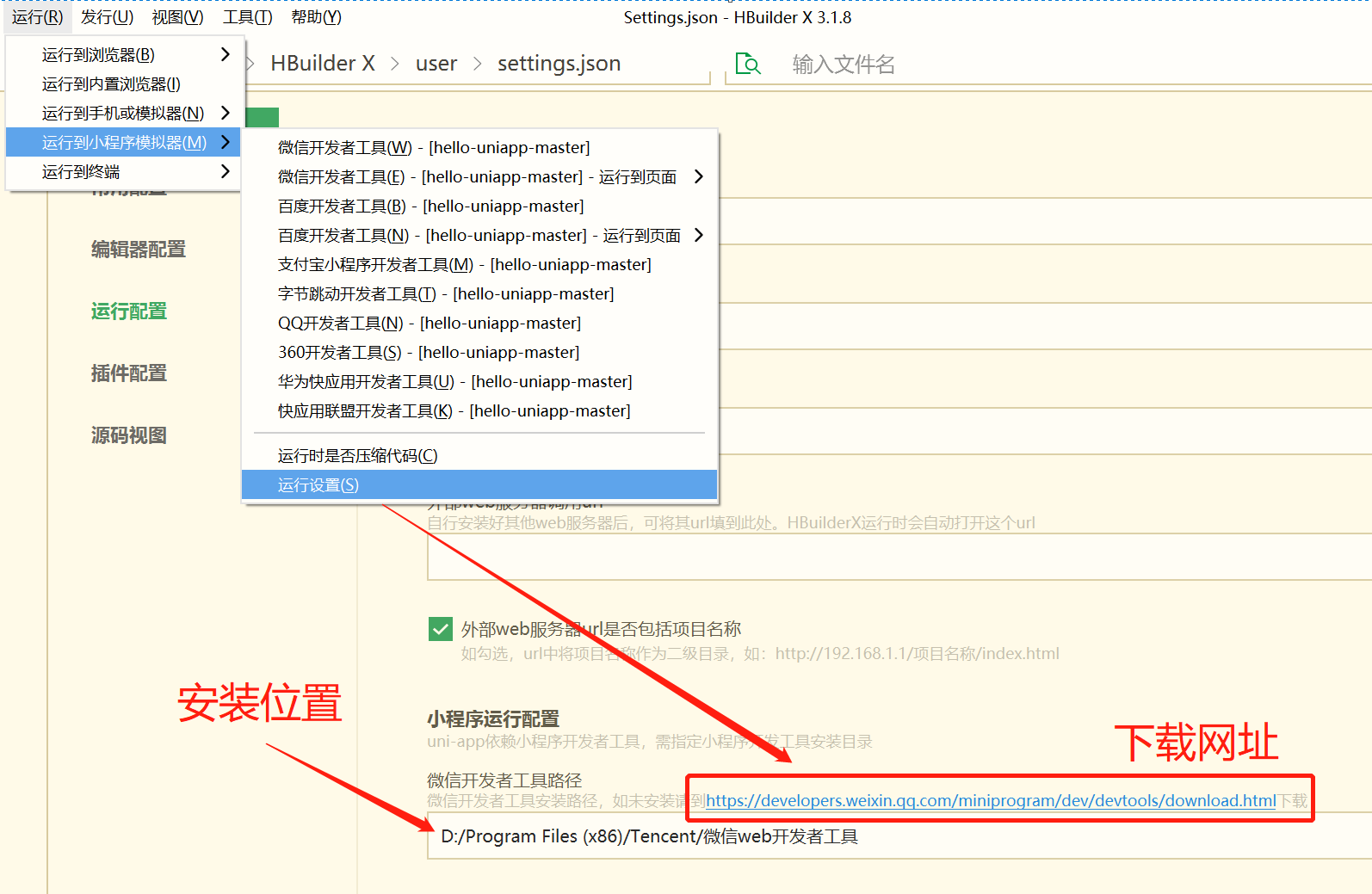Run with QQ开发者工具(N)
1372x894 pixels.
tap(479, 324)
